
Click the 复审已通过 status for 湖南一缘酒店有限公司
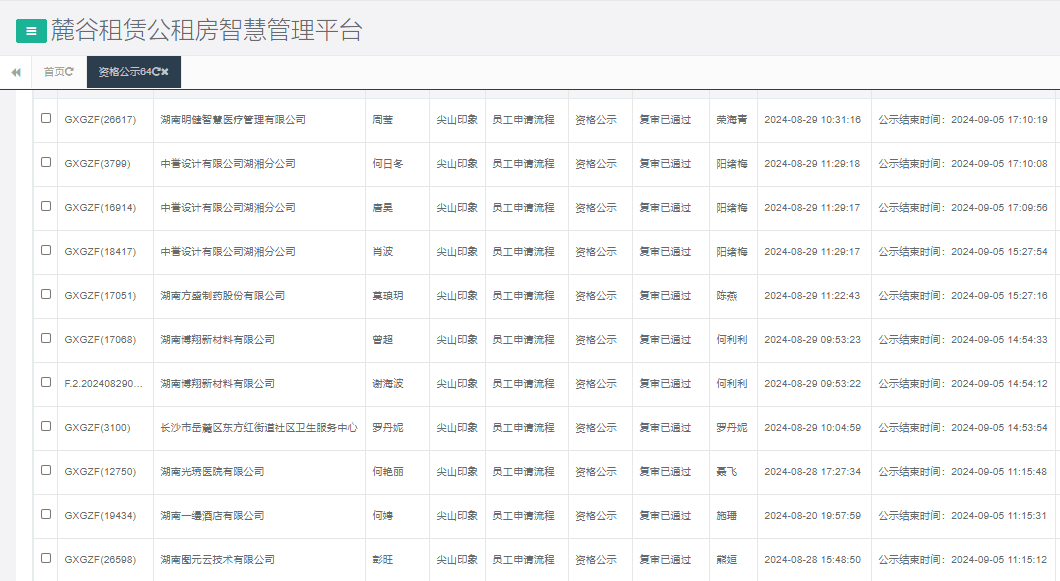[x=666, y=515]
